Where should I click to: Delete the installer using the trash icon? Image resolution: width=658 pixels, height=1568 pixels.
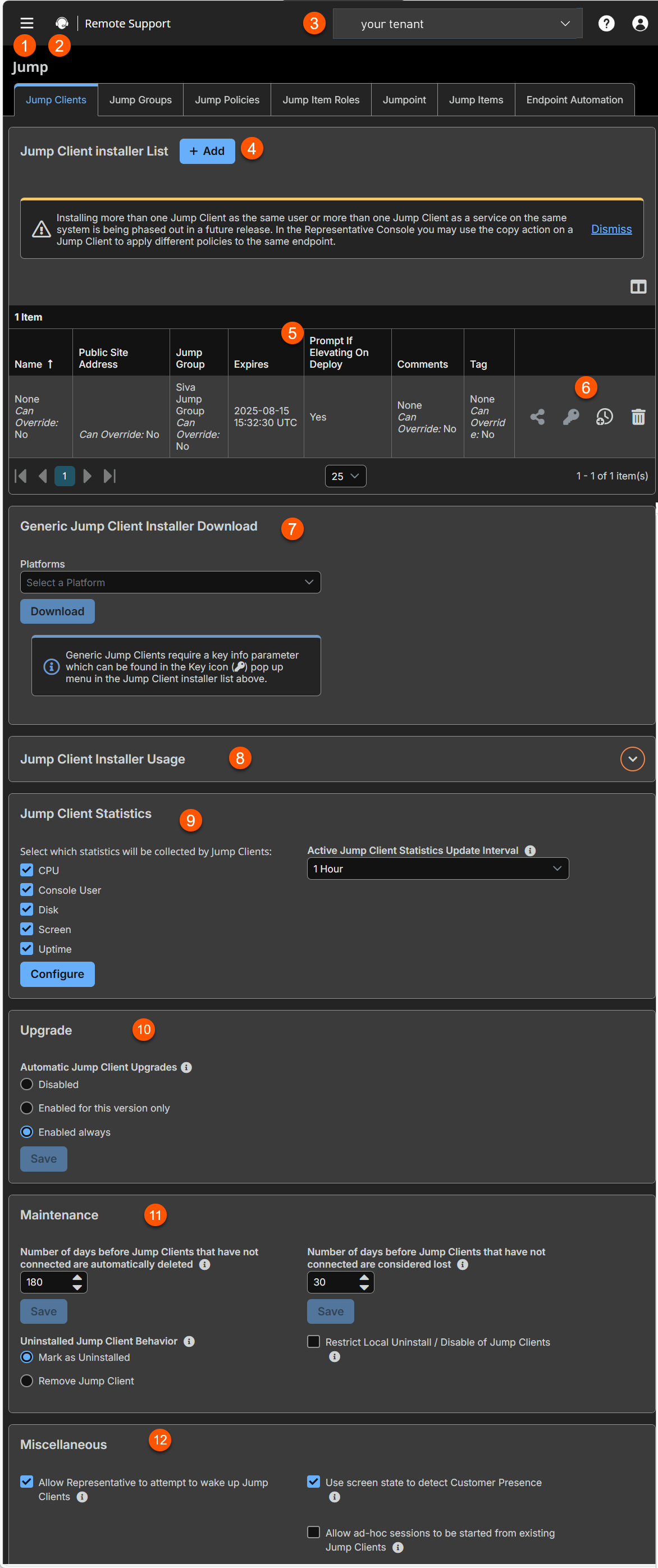(x=637, y=417)
